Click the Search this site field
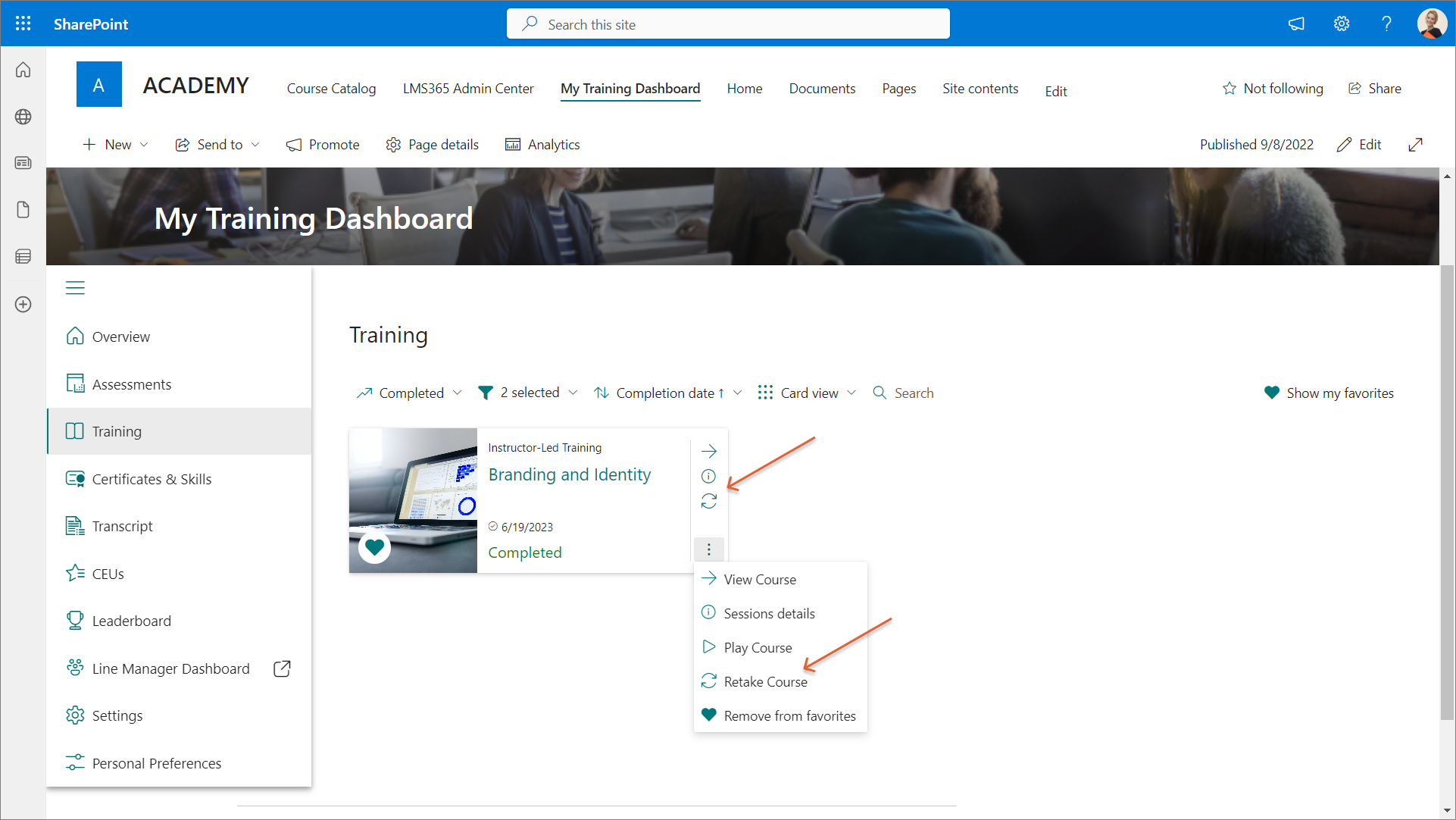The image size is (1456, 820). point(727,24)
